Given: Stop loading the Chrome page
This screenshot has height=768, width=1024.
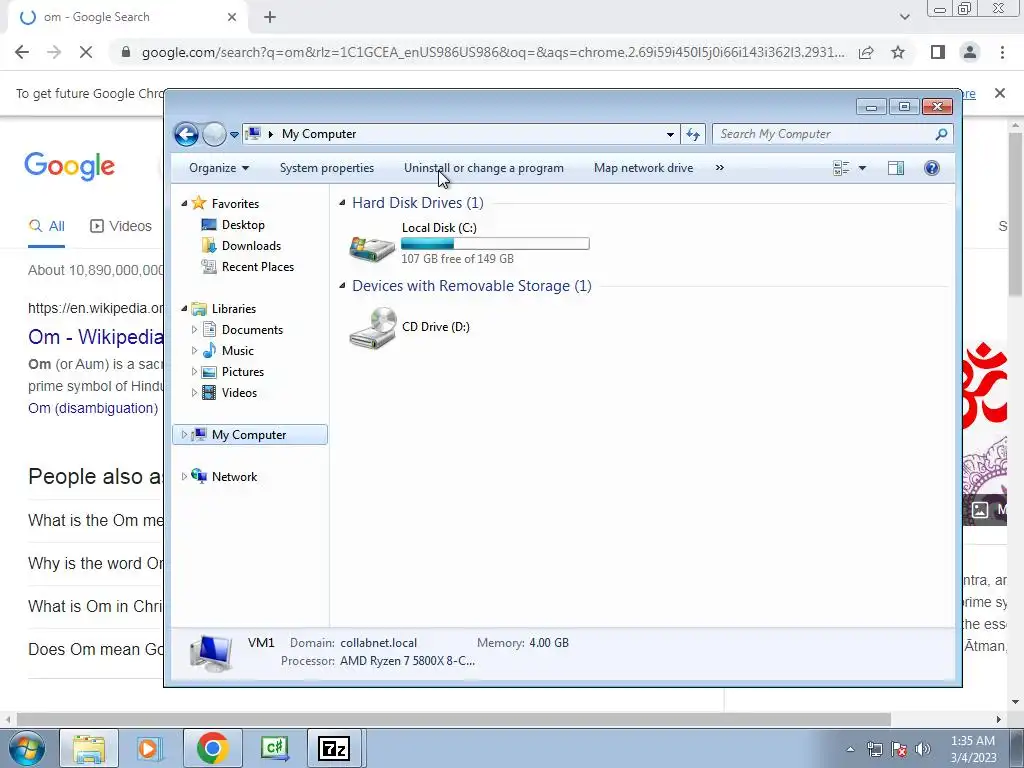Looking at the screenshot, I should [86, 52].
